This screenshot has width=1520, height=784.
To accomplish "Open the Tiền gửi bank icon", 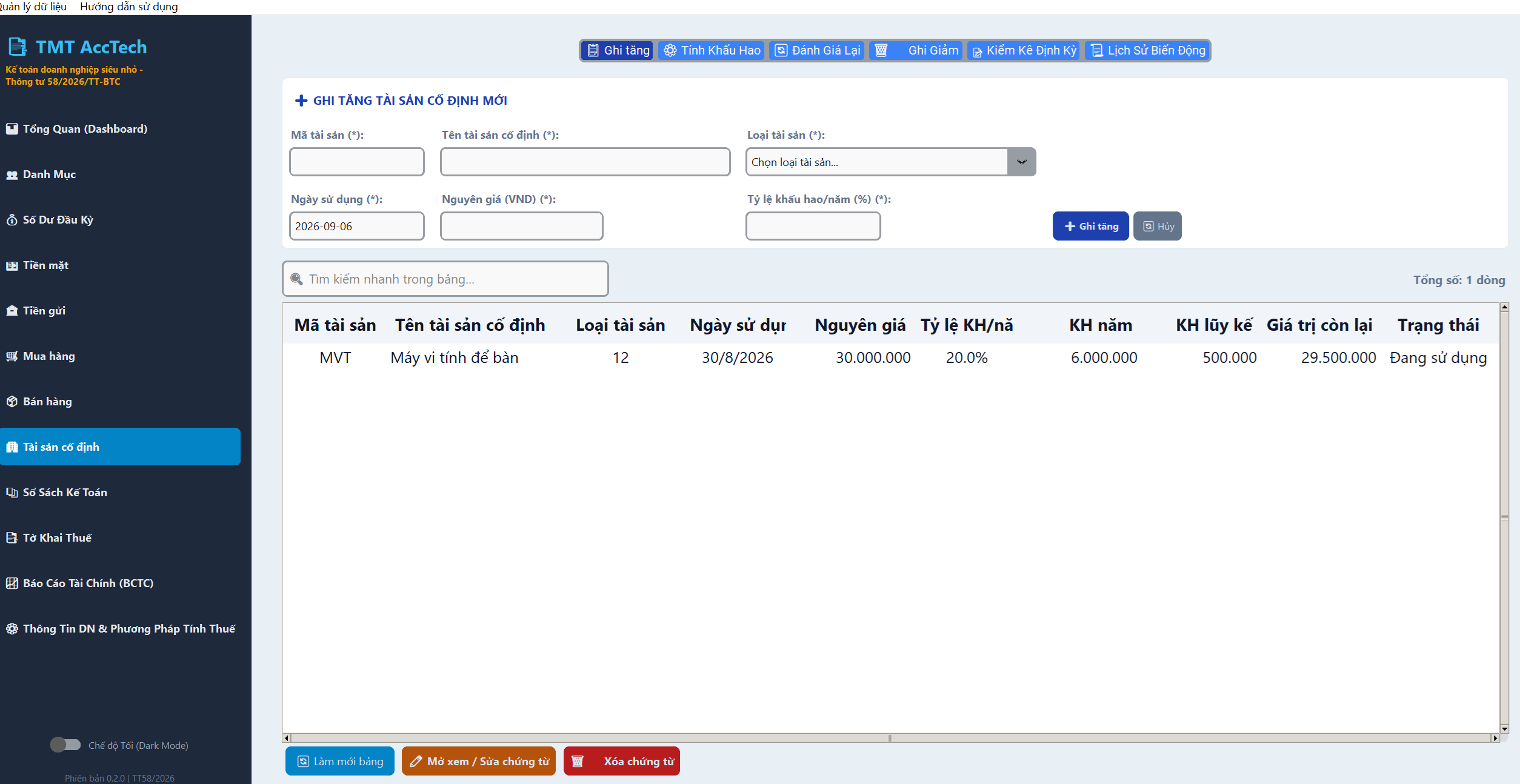I will coord(12,311).
